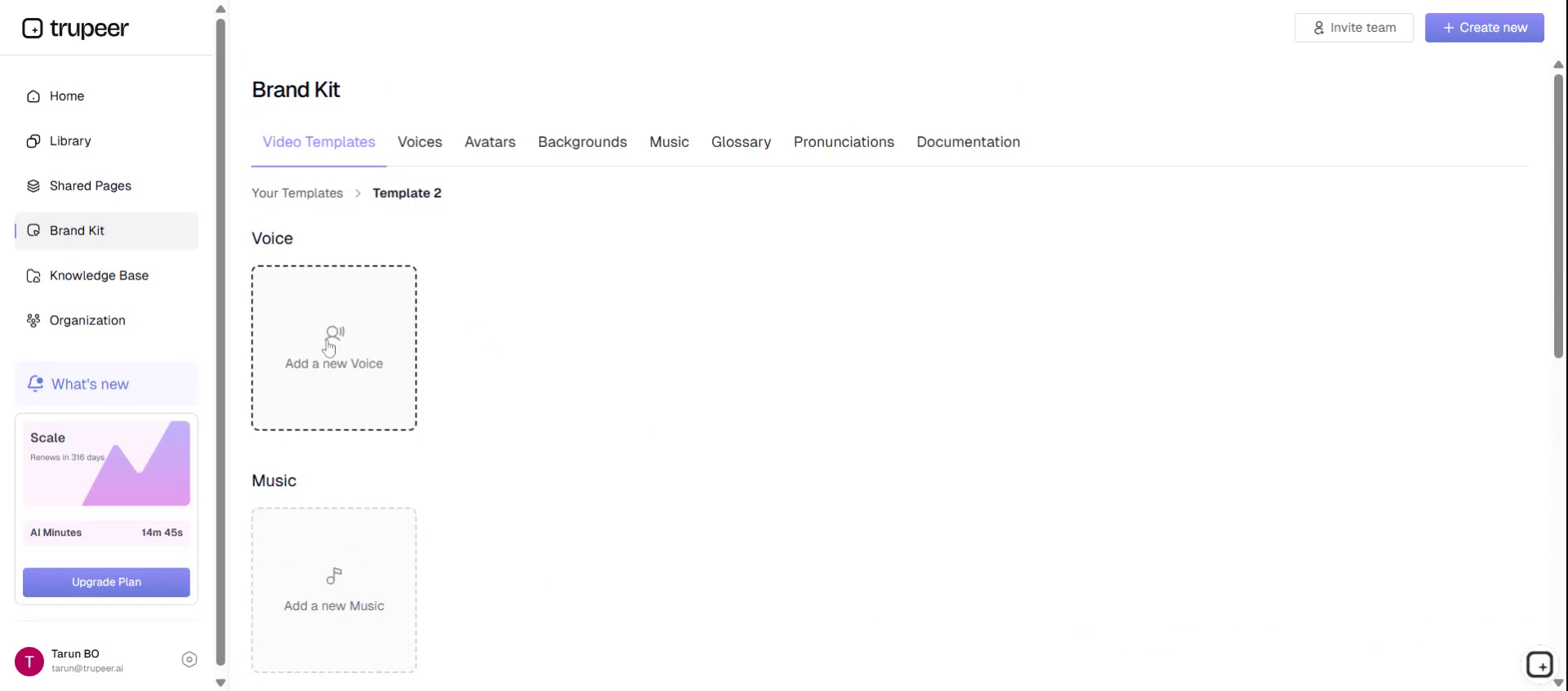Screen dimensions: 1568x691
Task: Click the Home house icon
Action: coord(33,96)
